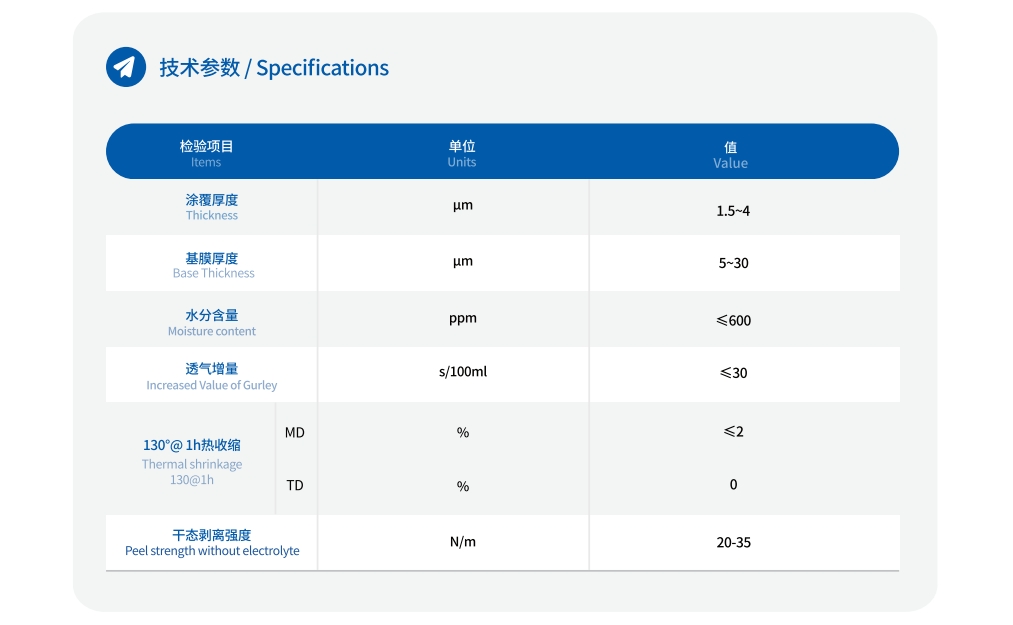The width and height of the screenshot is (1013, 625).
Task: Click the MD sub-row label
Action: click(295, 432)
